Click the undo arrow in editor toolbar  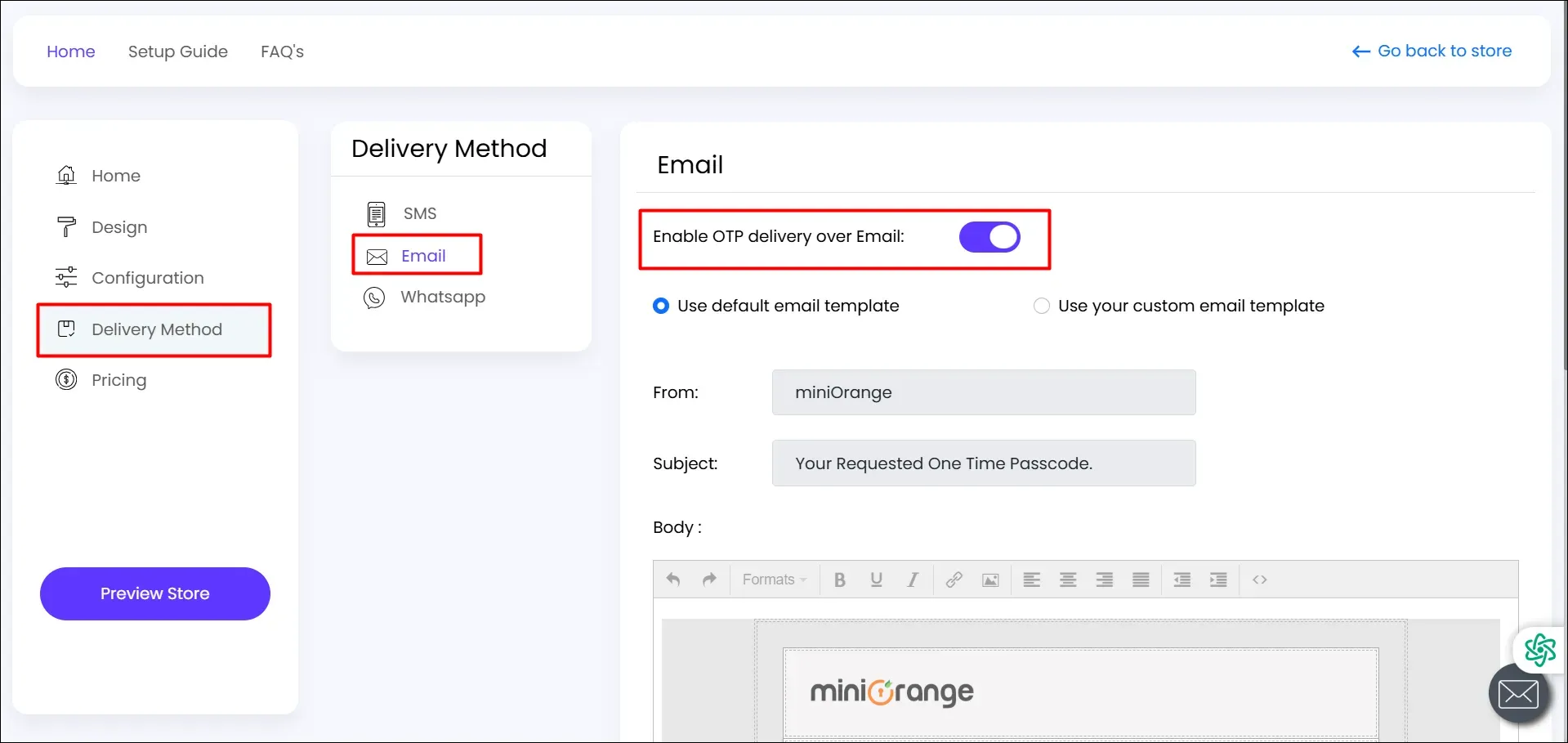(x=673, y=580)
